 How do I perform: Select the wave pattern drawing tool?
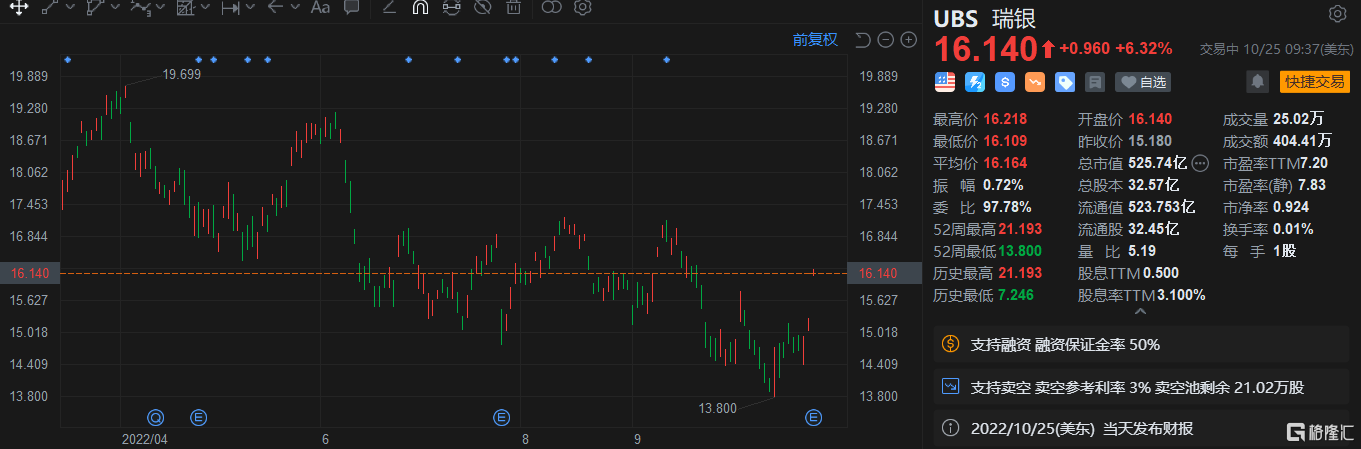coord(140,8)
